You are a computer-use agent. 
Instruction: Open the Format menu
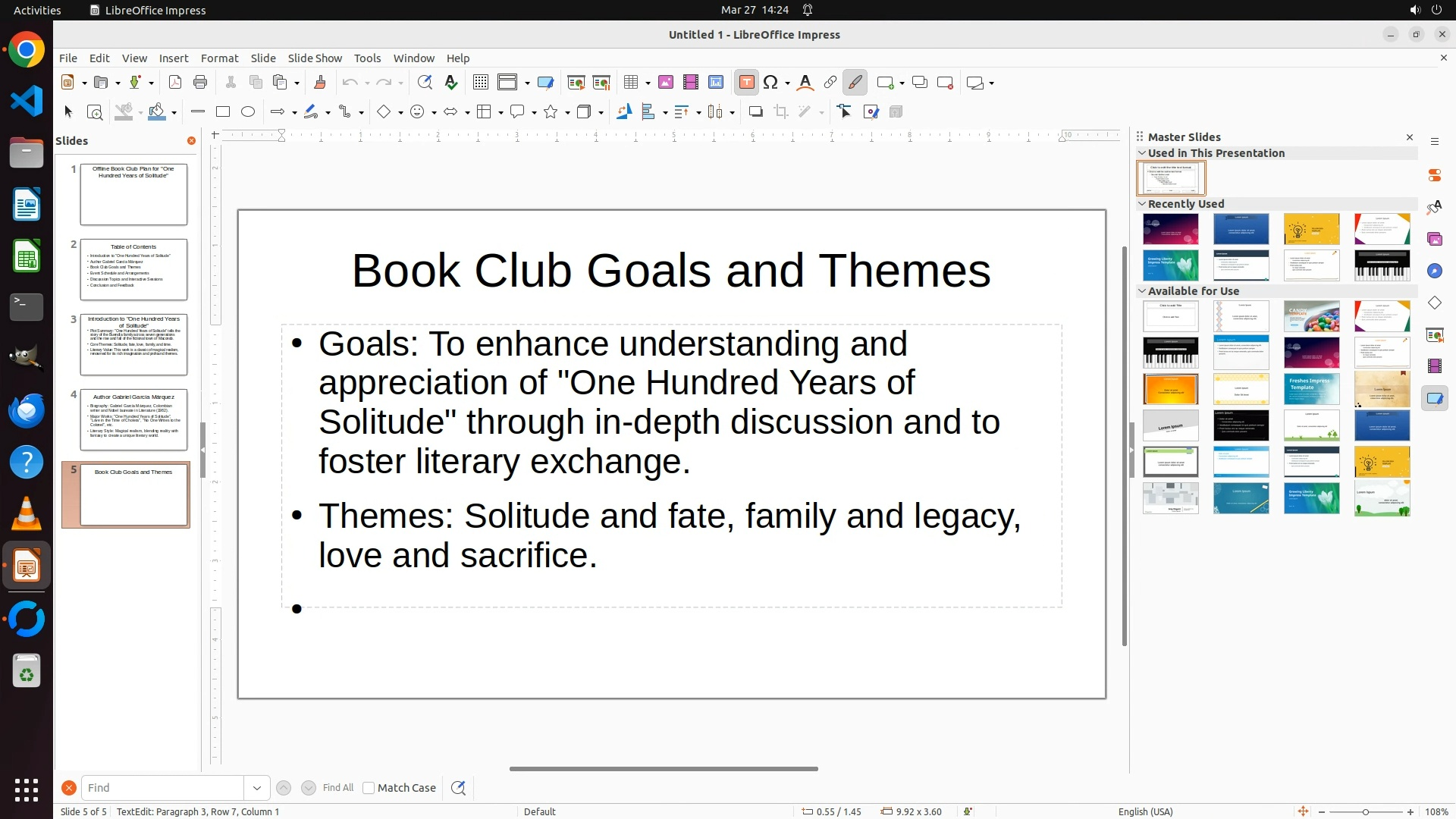pyautogui.click(x=219, y=58)
